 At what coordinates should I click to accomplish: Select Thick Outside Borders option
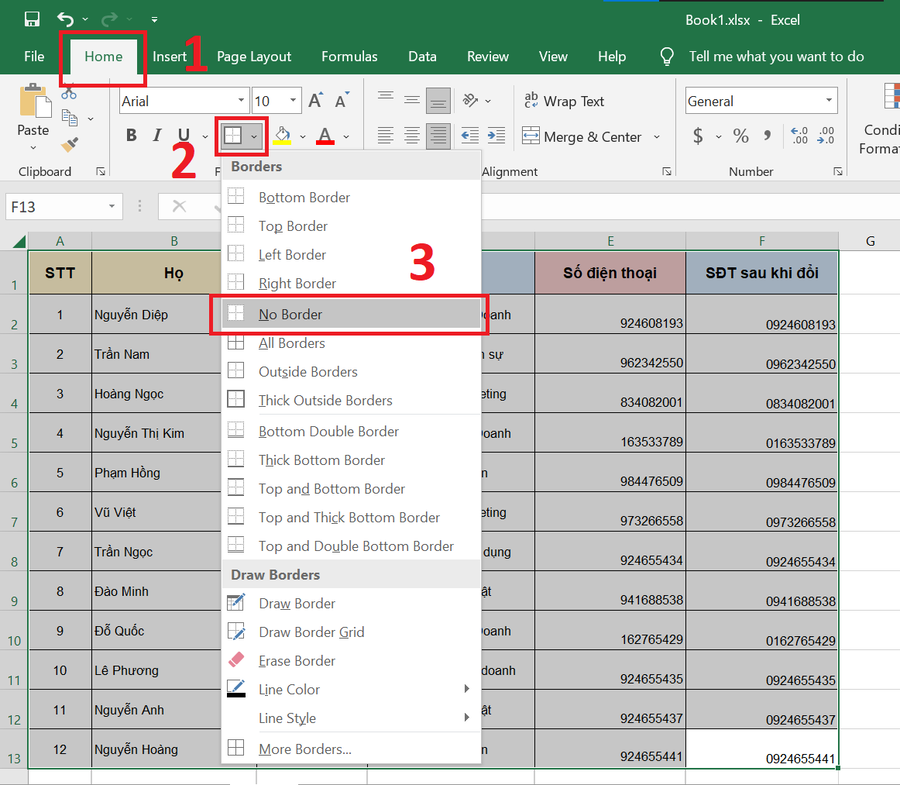pos(351,400)
